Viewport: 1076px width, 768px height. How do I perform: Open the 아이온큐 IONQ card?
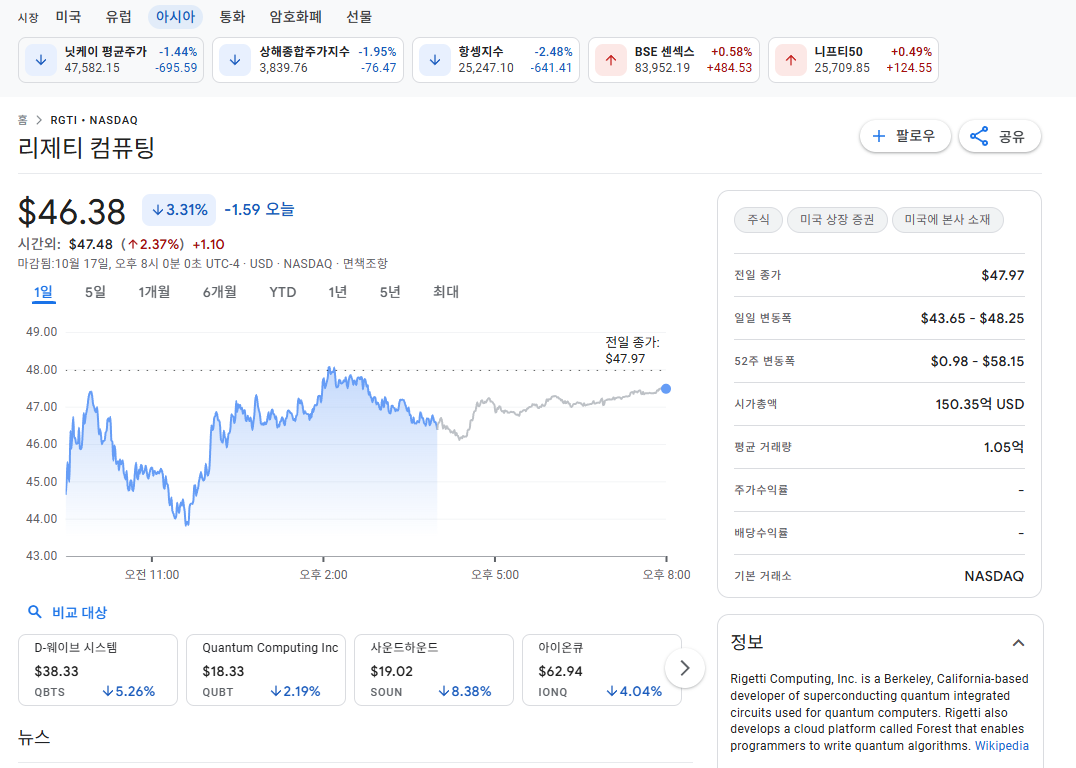(602, 670)
